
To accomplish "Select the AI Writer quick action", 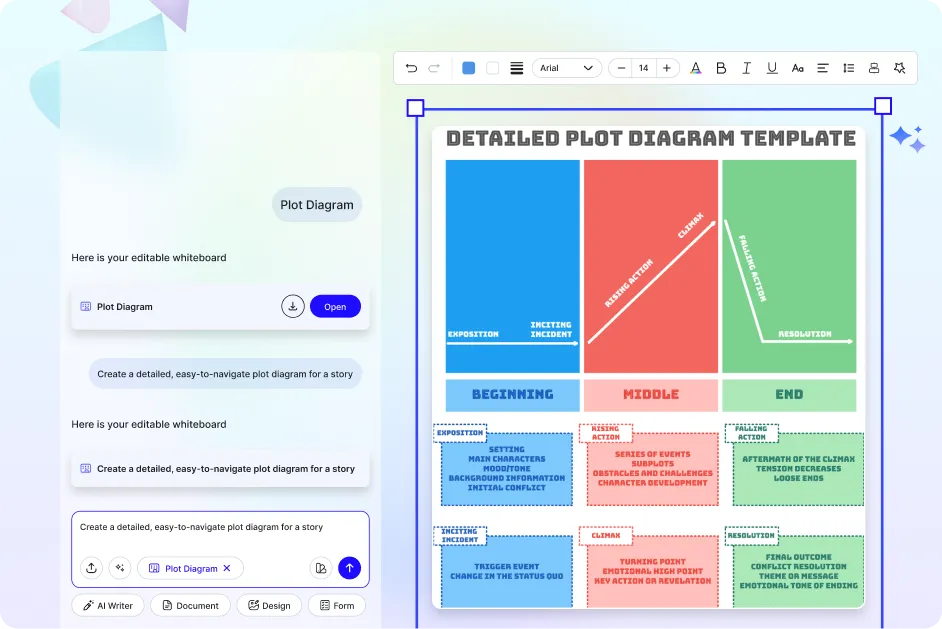I will (x=107, y=605).
